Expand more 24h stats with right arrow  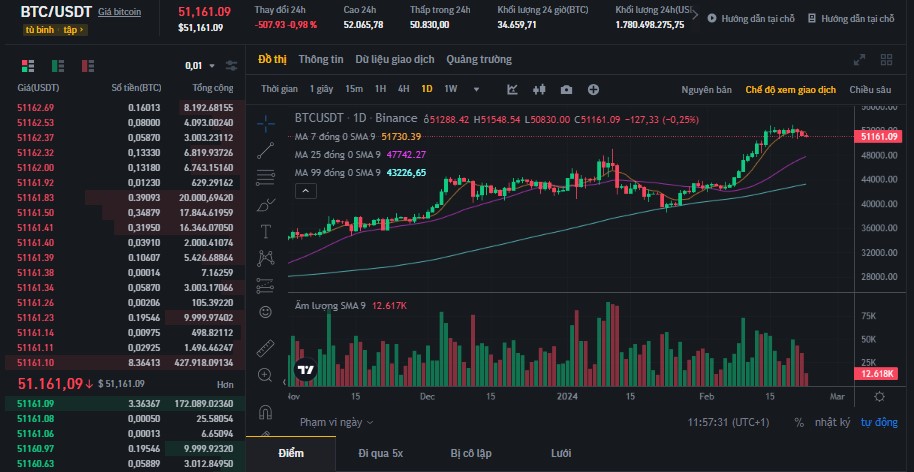[x=695, y=16]
